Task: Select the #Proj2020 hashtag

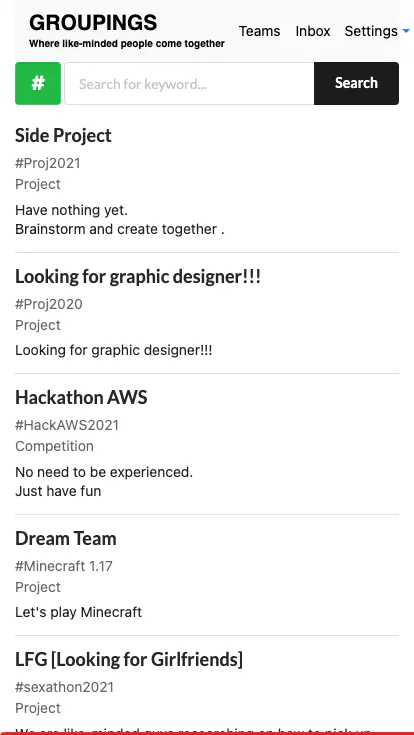Action: [49, 304]
